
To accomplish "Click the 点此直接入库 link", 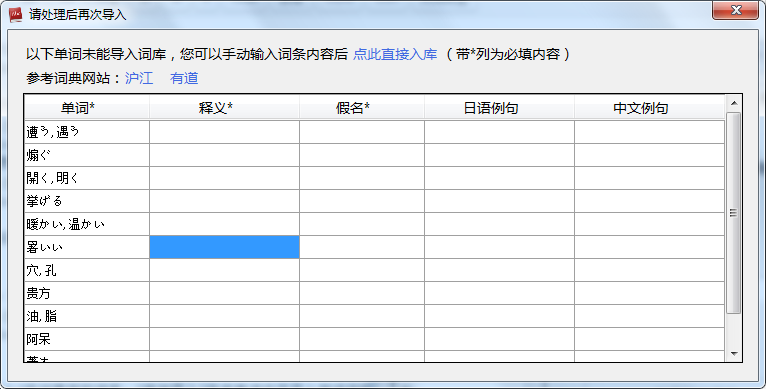I will (395, 54).
